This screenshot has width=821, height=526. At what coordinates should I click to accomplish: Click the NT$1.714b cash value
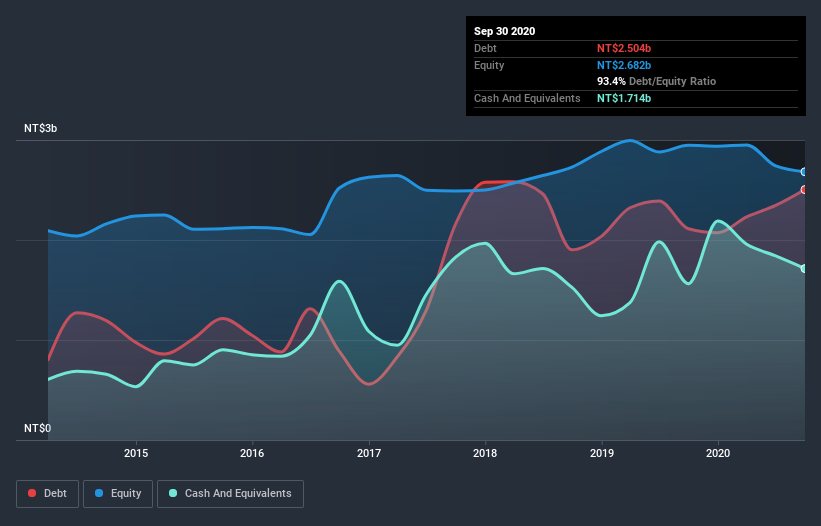click(624, 98)
